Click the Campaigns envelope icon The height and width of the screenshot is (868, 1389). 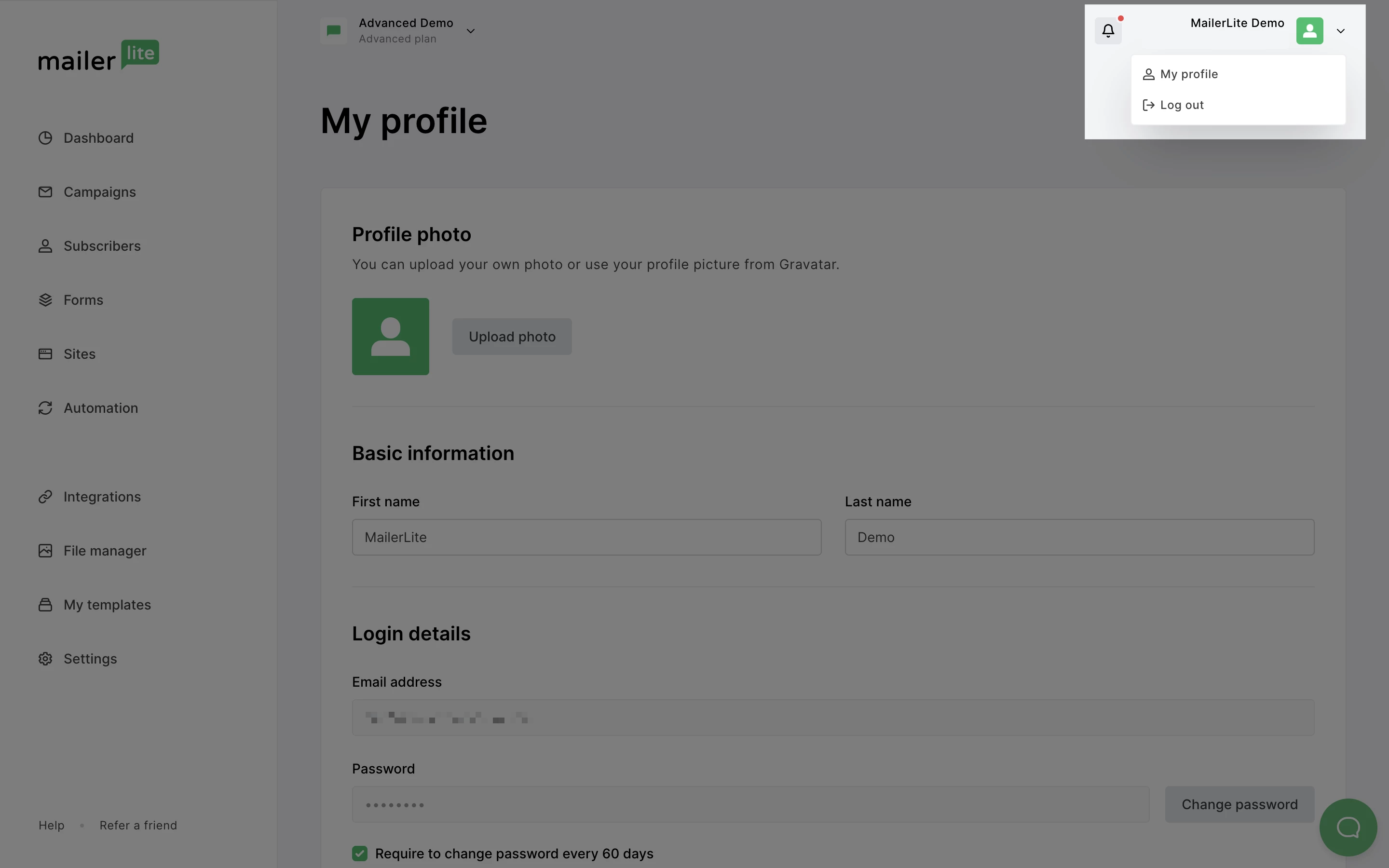[45, 192]
